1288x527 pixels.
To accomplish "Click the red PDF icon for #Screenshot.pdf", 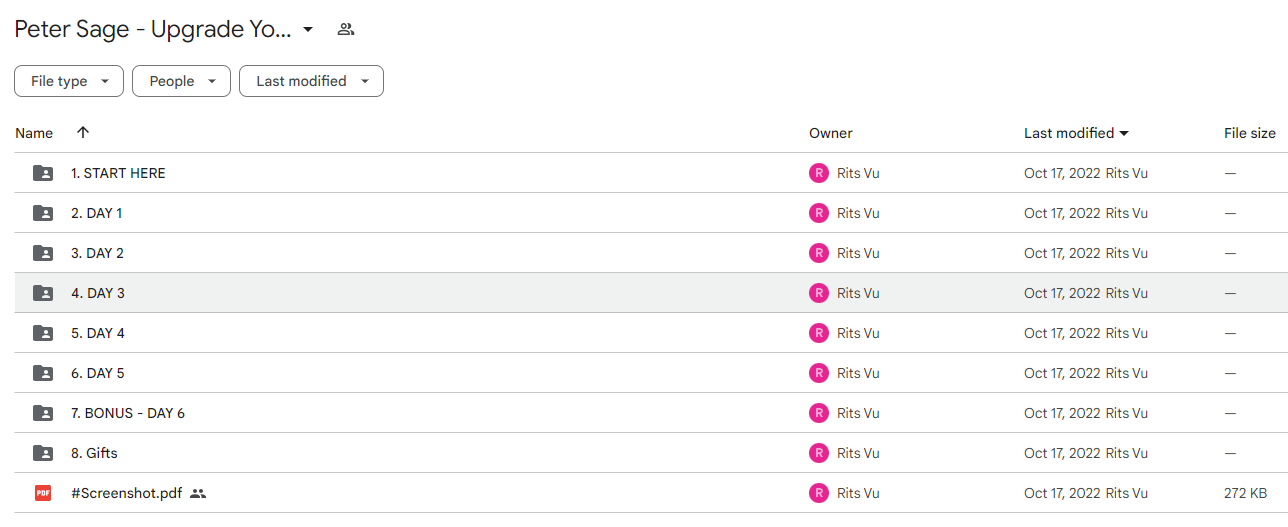I will pyautogui.click(x=43, y=493).
